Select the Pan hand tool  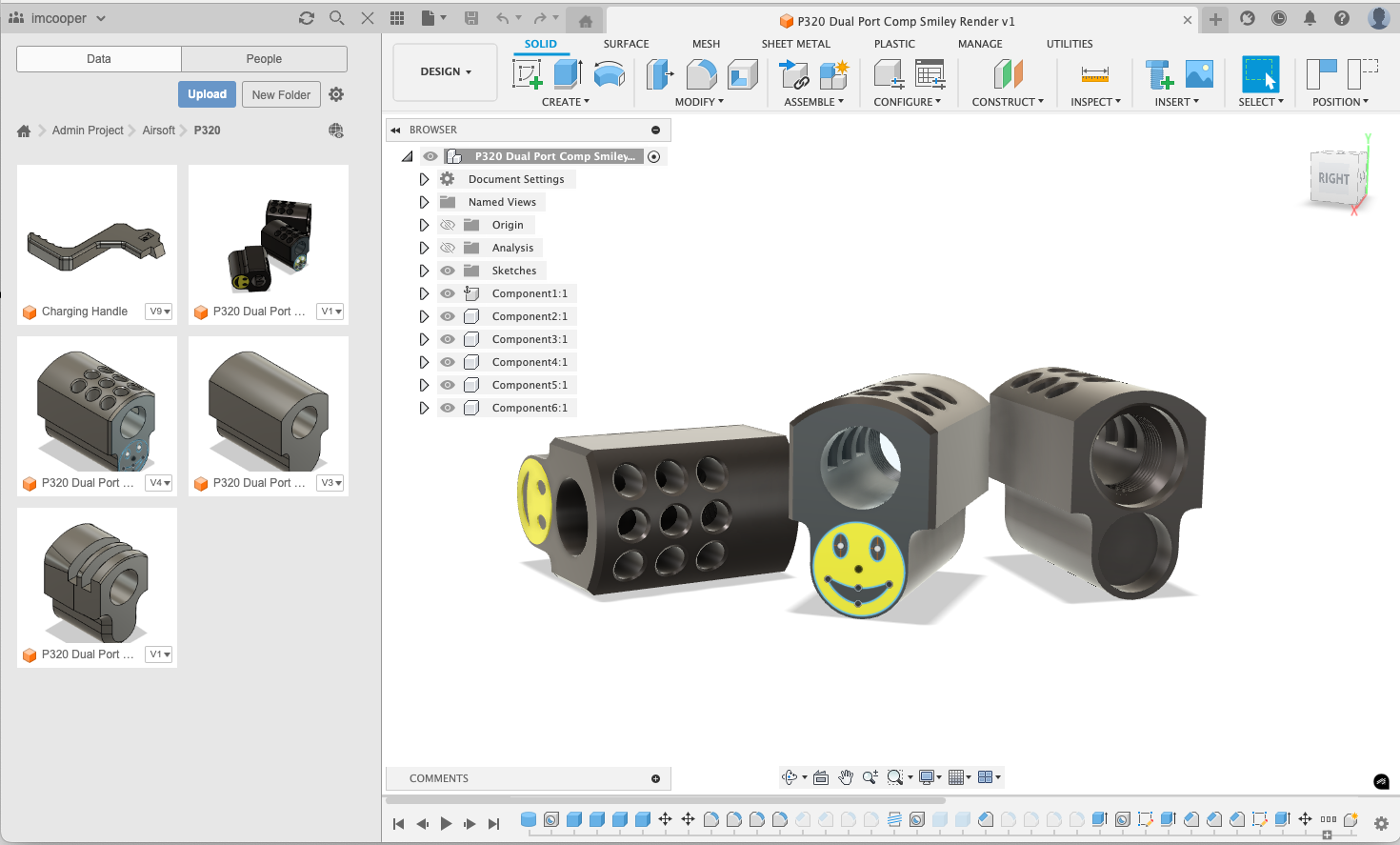tap(846, 777)
